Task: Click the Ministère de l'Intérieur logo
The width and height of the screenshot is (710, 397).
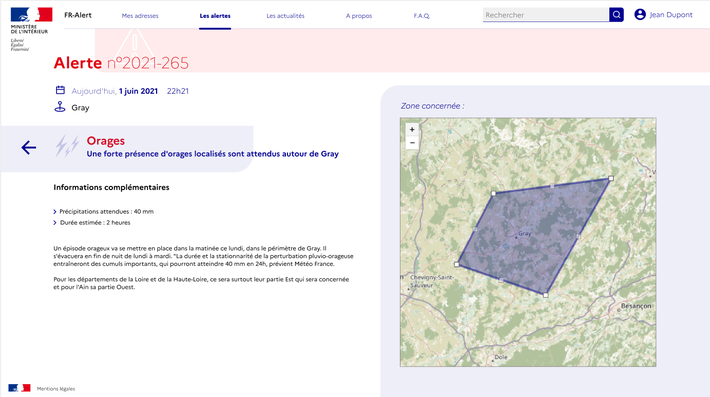Action: [31, 29]
